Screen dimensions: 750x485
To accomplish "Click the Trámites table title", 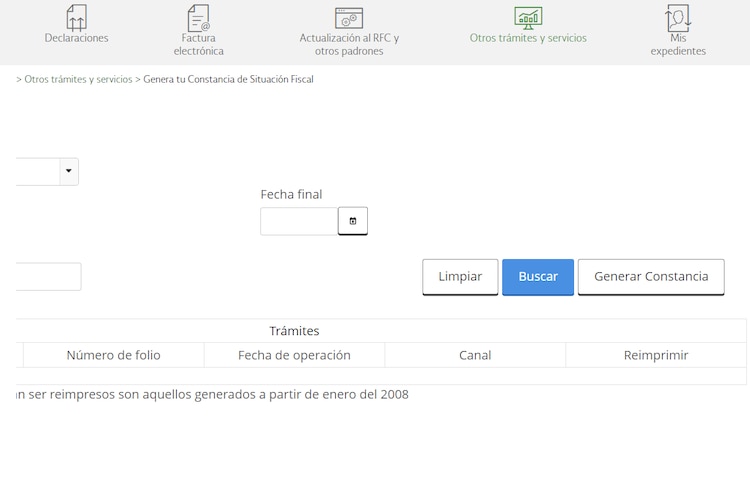I will 294,331.
